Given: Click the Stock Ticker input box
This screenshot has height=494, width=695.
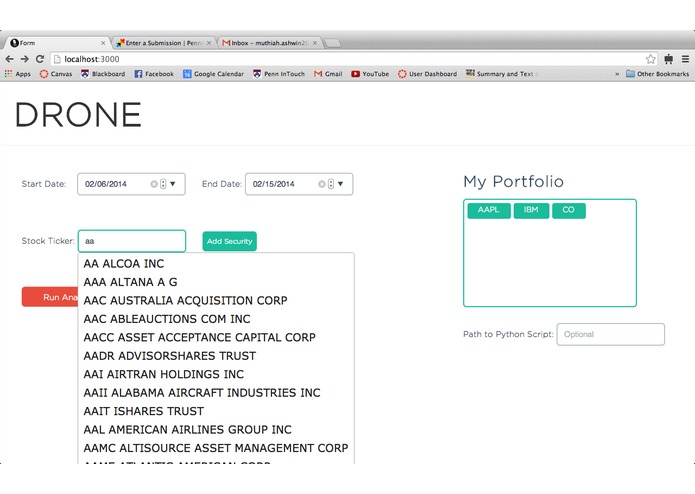Looking at the screenshot, I should click(132, 241).
